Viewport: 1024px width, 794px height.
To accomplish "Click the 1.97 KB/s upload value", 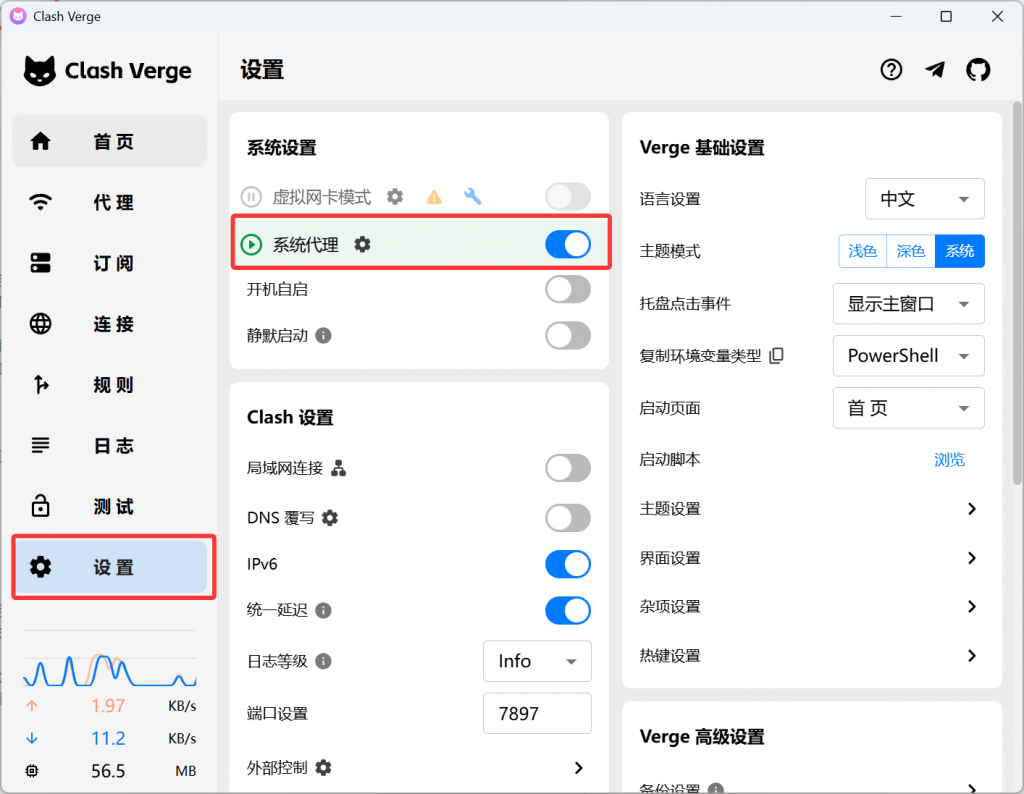I will (x=108, y=706).
